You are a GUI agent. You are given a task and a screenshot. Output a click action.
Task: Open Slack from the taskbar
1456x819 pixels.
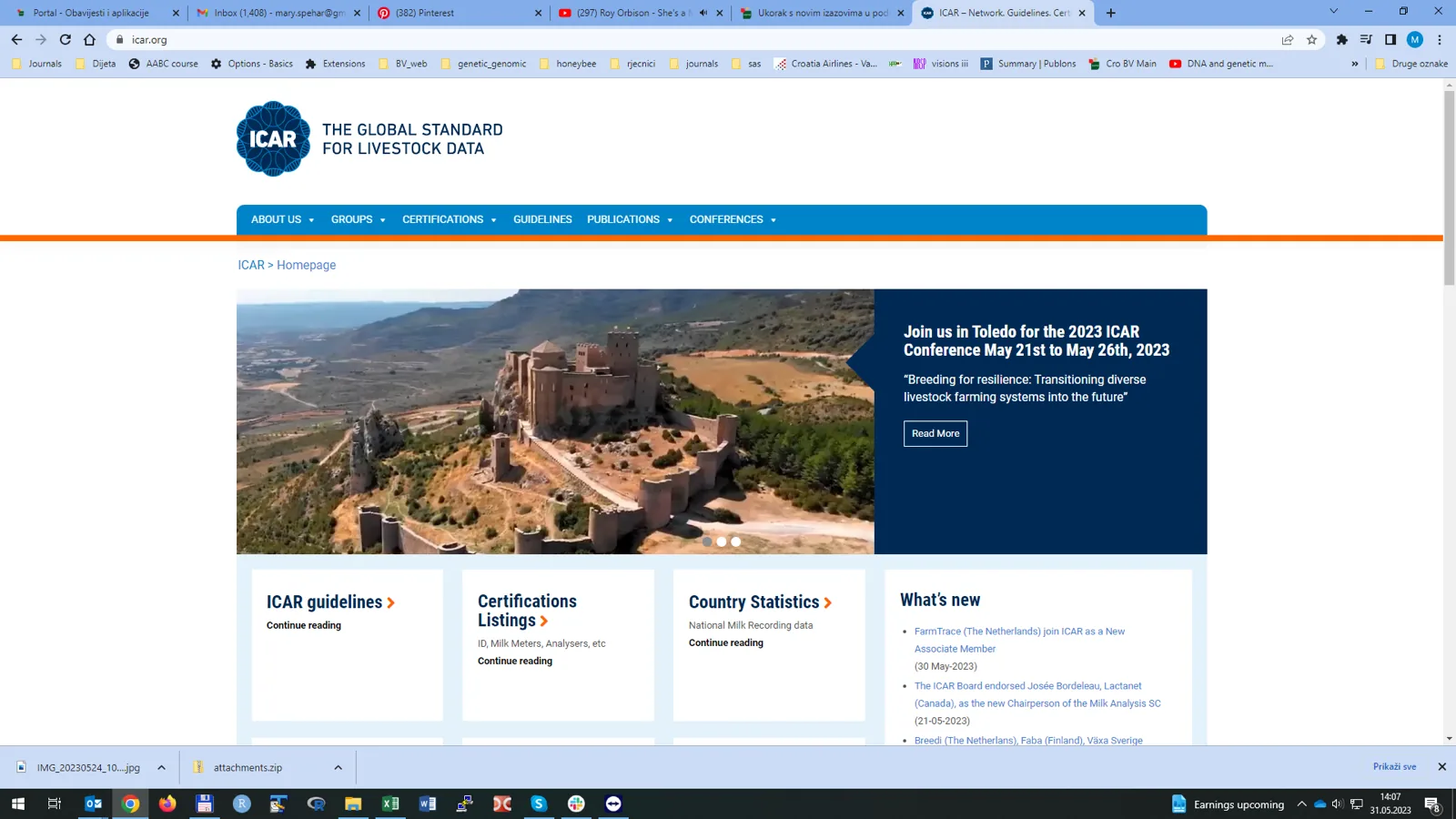coord(576,804)
